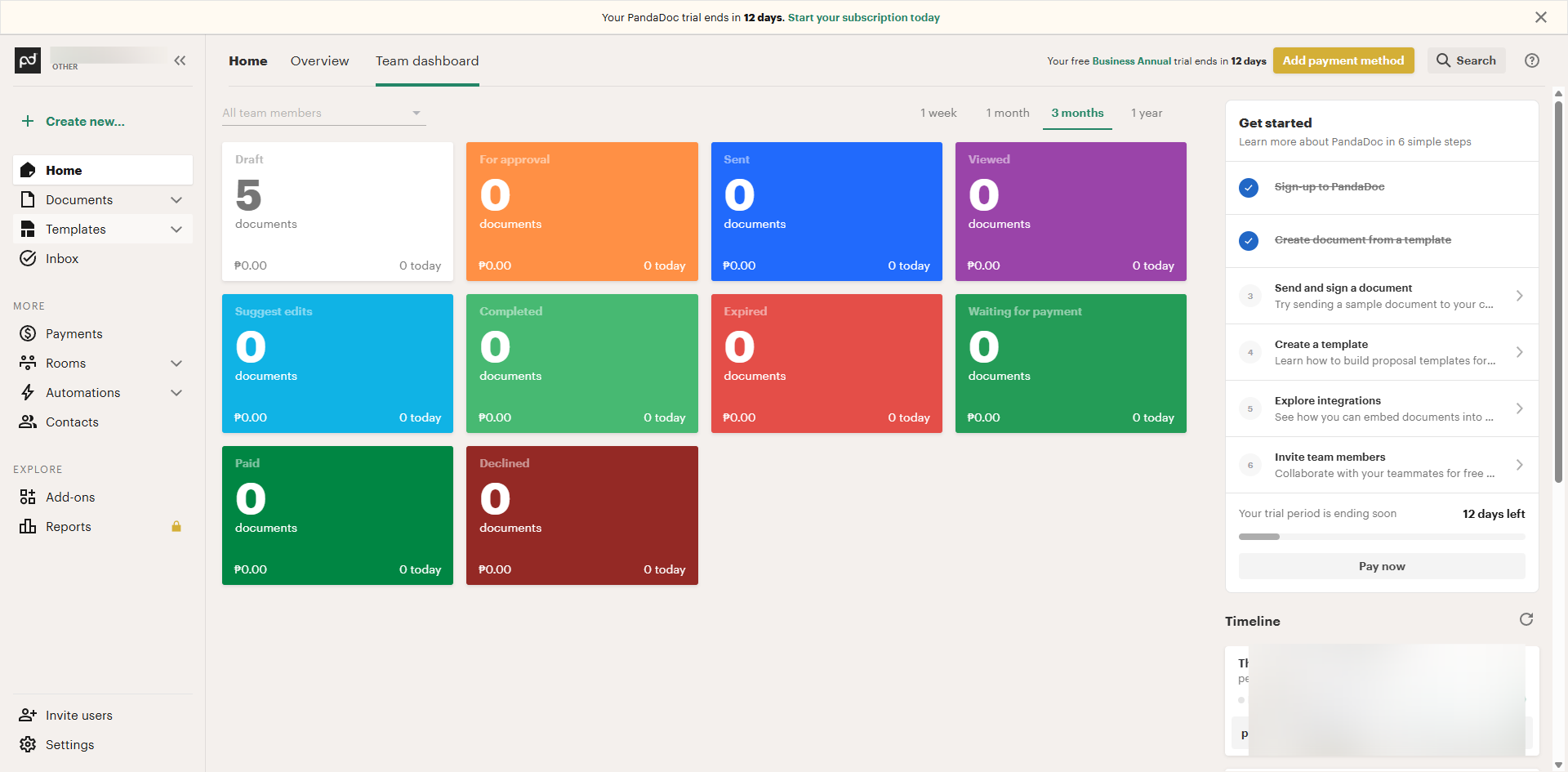Screen dimensions: 1568x772
Task: Expand the Documents menu chevron
Action: click(176, 200)
